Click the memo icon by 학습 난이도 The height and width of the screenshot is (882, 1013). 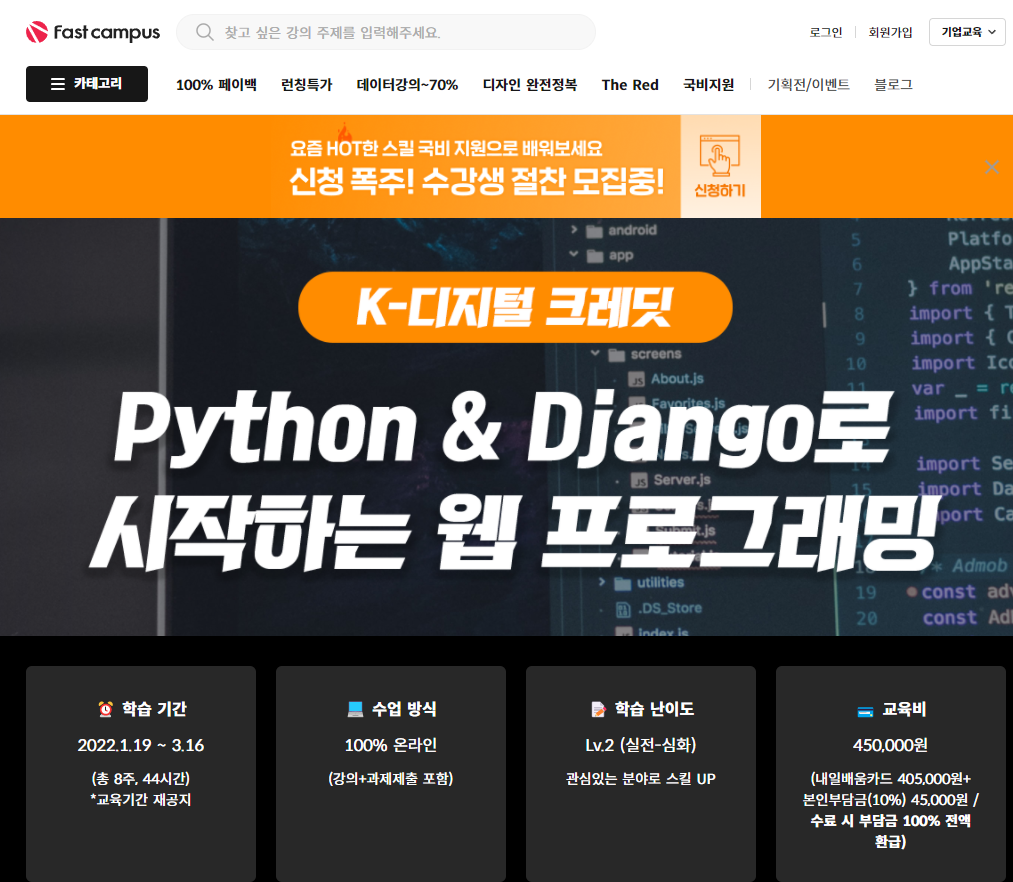[x=599, y=709]
